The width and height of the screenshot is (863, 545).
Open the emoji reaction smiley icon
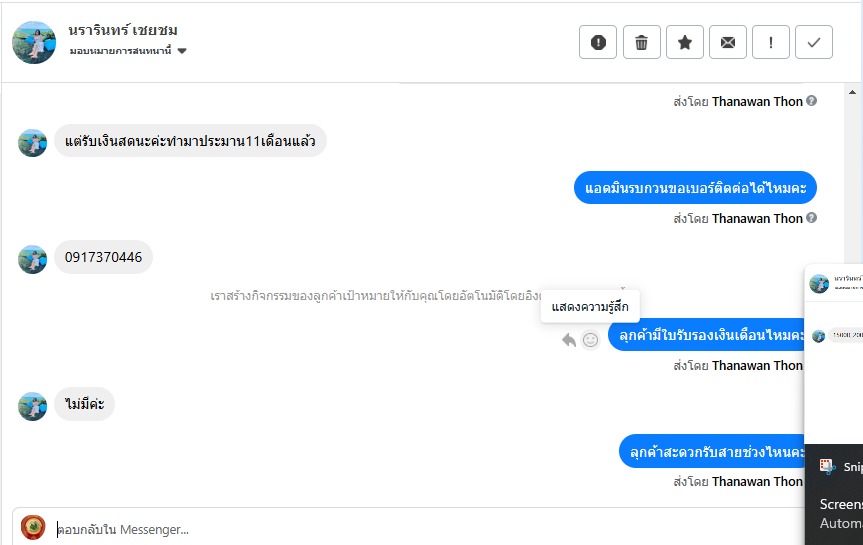click(x=591, y=340)
